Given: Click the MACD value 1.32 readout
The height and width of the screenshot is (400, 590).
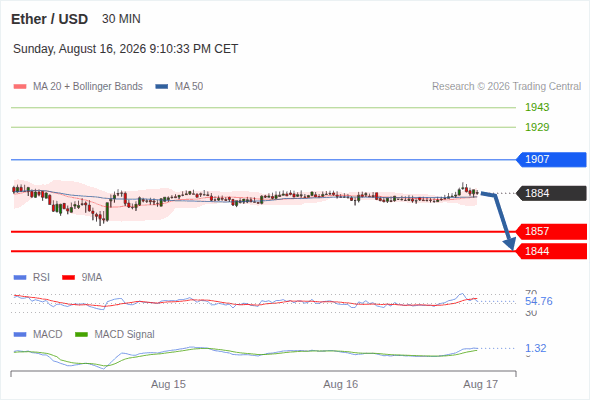Looking at the screenshot, I should tap(536, 348).
